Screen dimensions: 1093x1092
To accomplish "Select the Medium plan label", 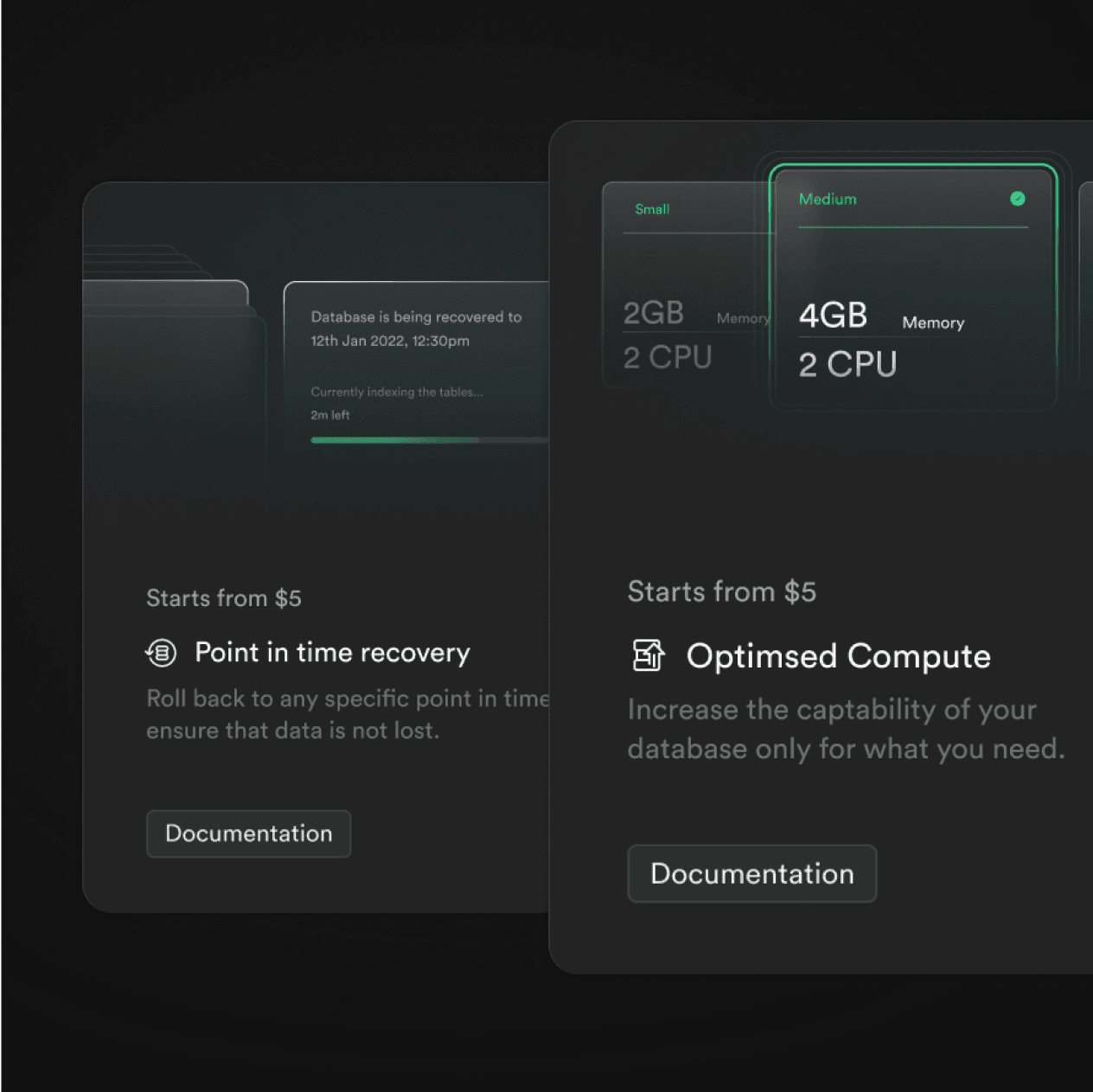I will pos(828,199).
